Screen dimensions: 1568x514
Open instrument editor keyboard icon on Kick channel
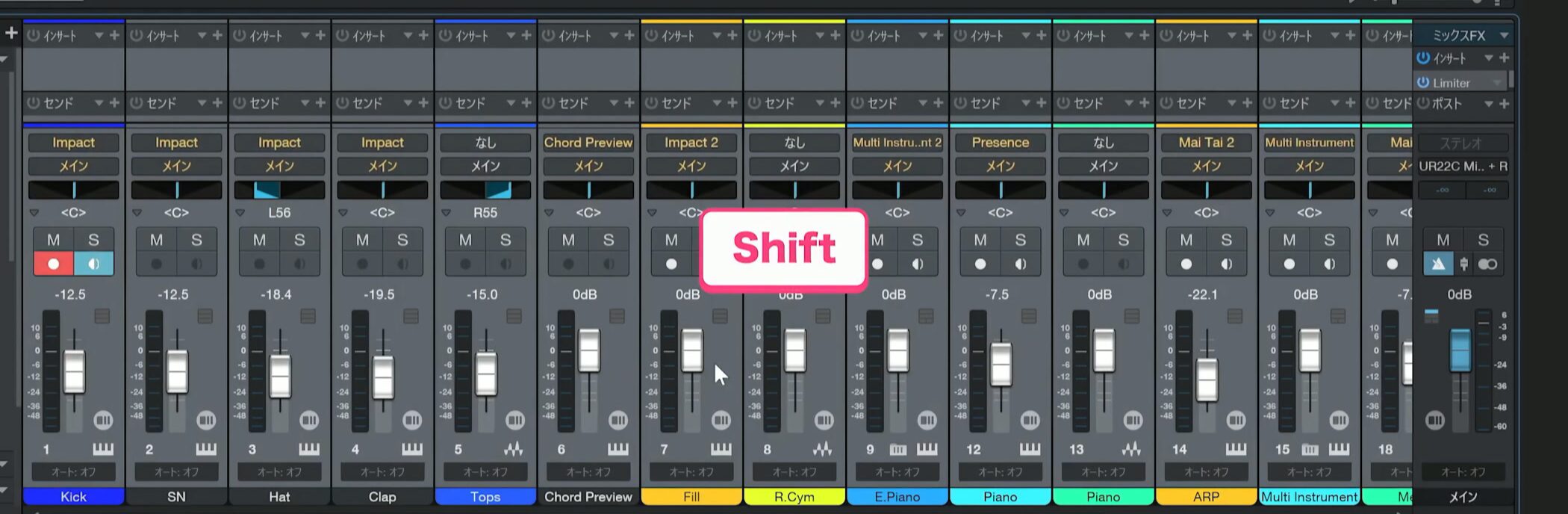[103, 449]
